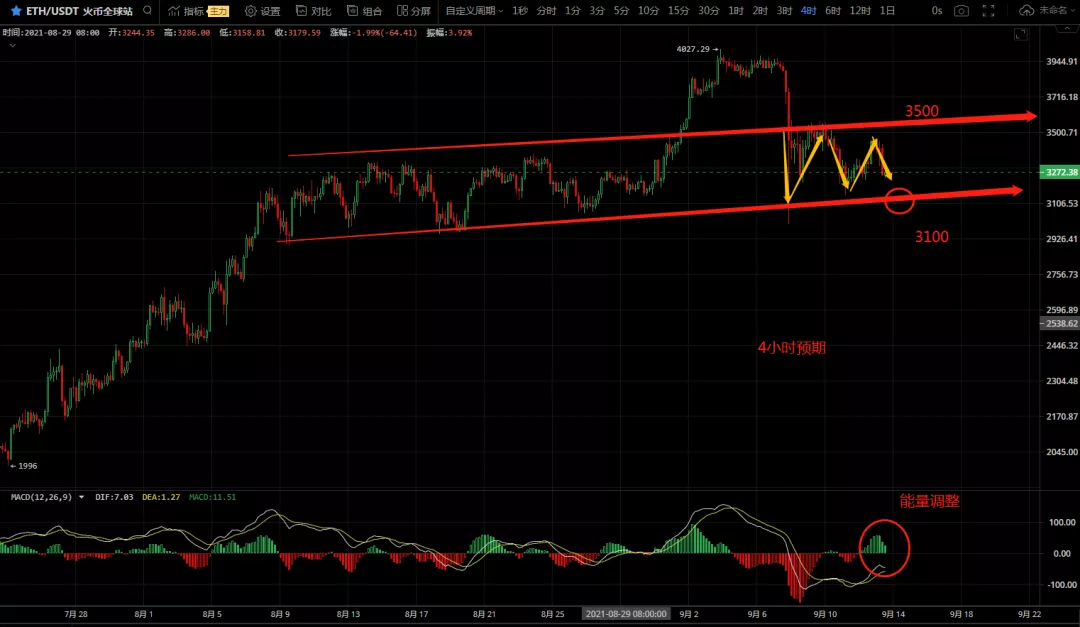Switch to 1日 timeframe
This screenshot has height=627, width=1080.
tap(887, 11)
